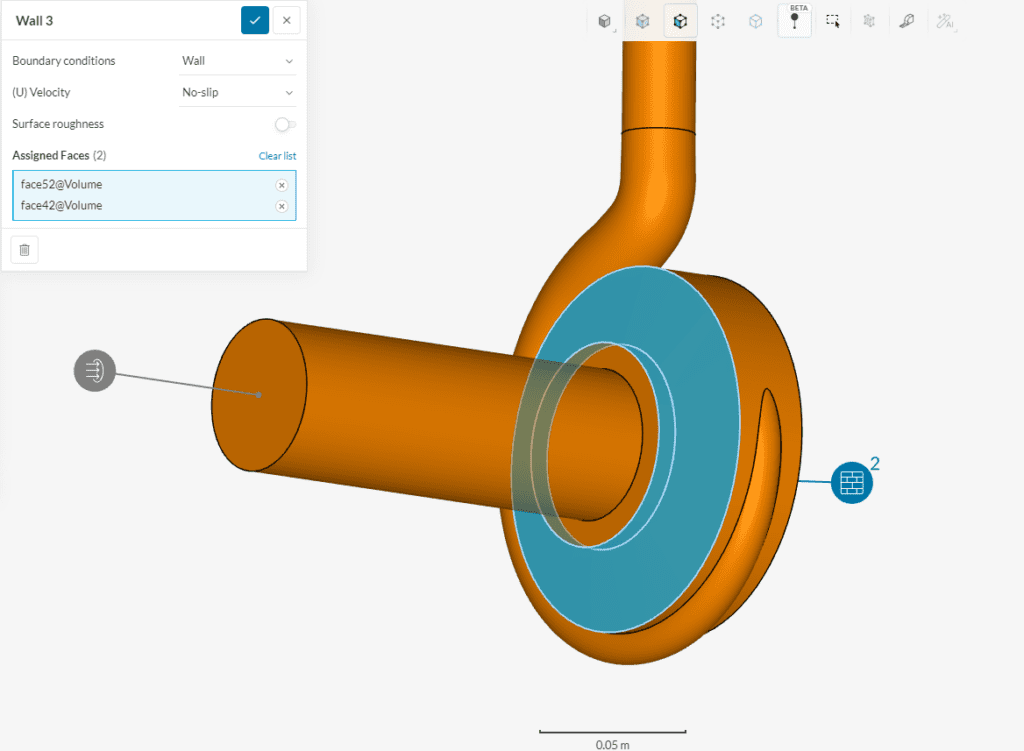Screen dimensions: 1024x751
Task: Click the boundary condition badge showing 2
Action: (851, 481)
